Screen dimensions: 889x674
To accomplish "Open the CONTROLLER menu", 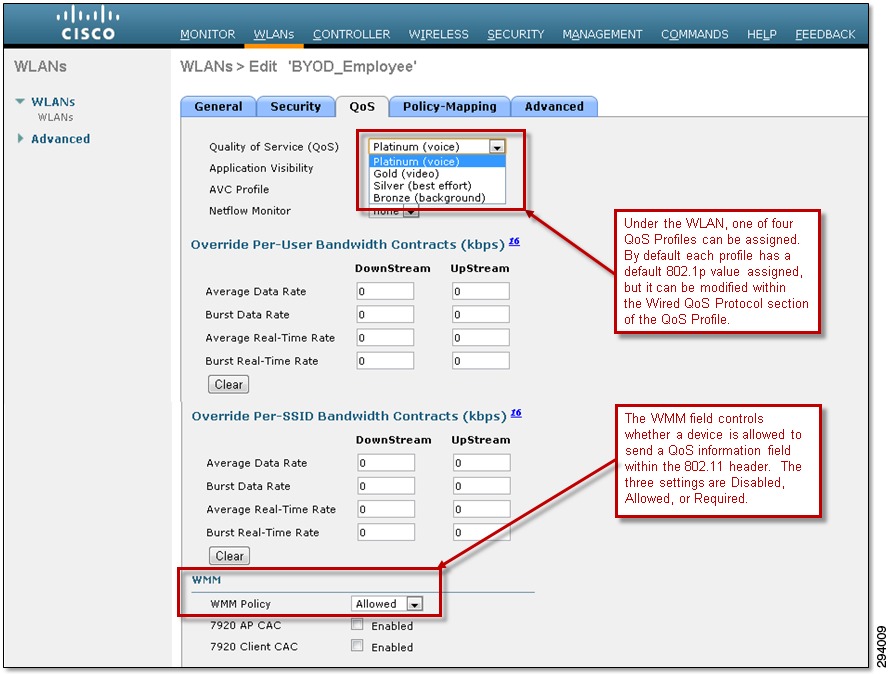I will (x=352, y=35).
